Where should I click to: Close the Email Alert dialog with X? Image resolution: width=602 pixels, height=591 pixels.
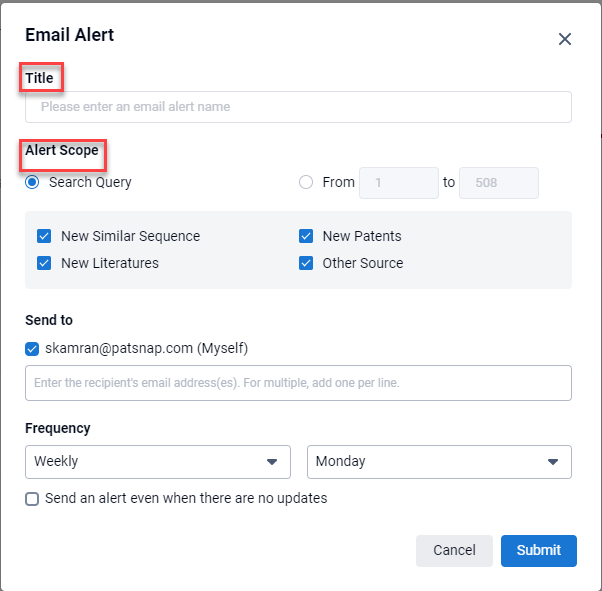(564, 39)
